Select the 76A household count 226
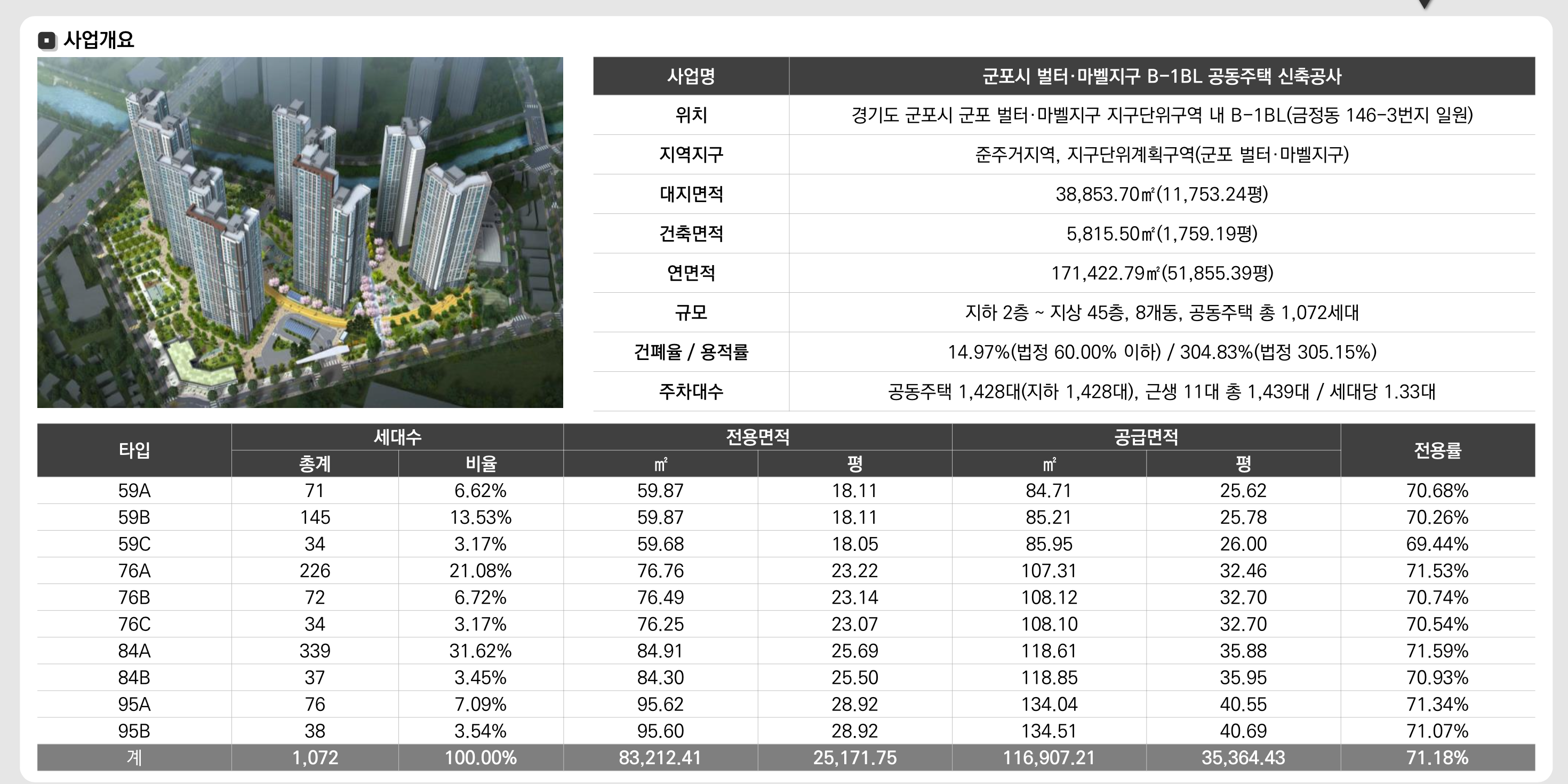Viewport: 1568px width, 784px height. (315, 570)
